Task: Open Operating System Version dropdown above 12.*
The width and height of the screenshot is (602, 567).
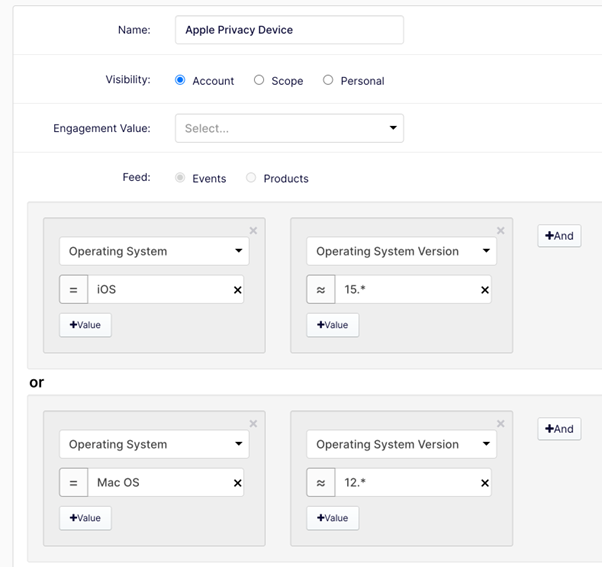Action: pos(401,444)
